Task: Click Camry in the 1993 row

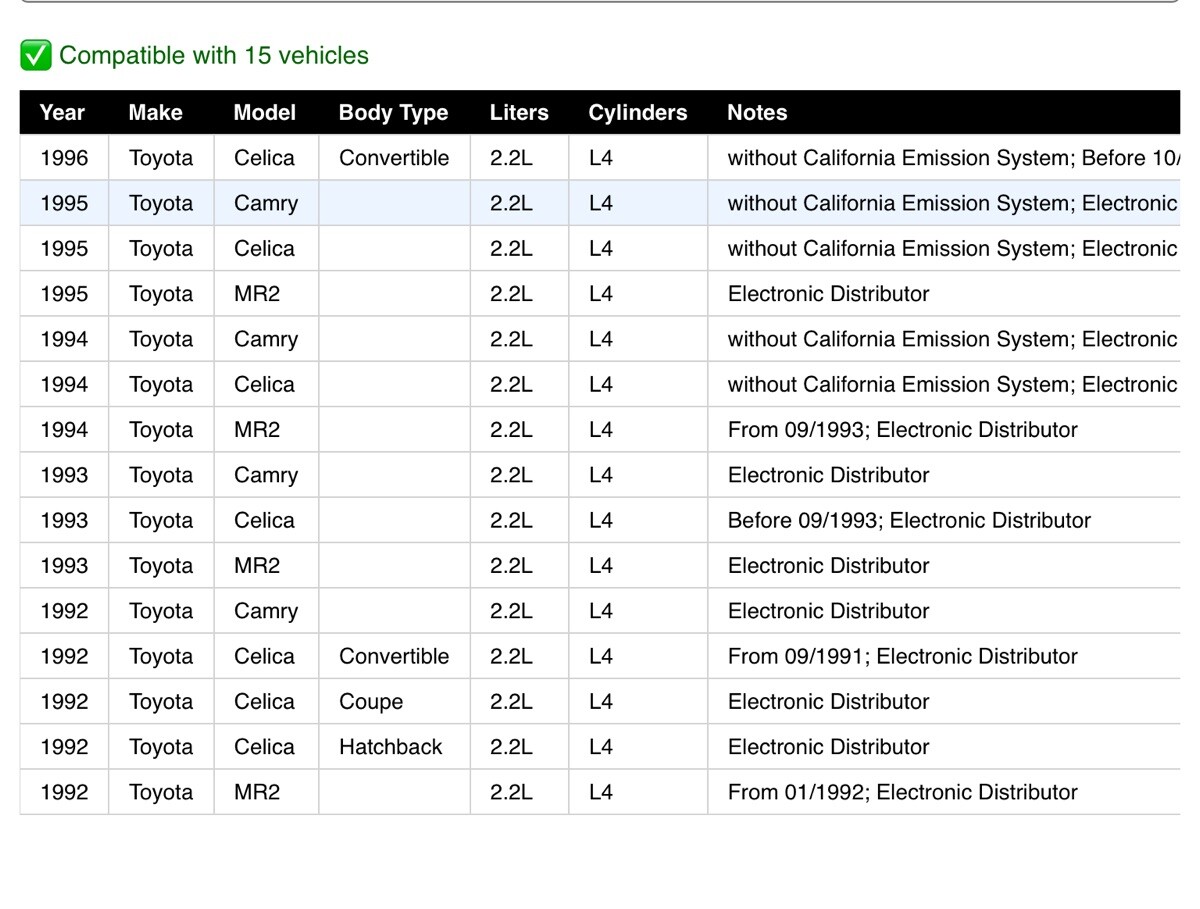Action: coord(266,475)
